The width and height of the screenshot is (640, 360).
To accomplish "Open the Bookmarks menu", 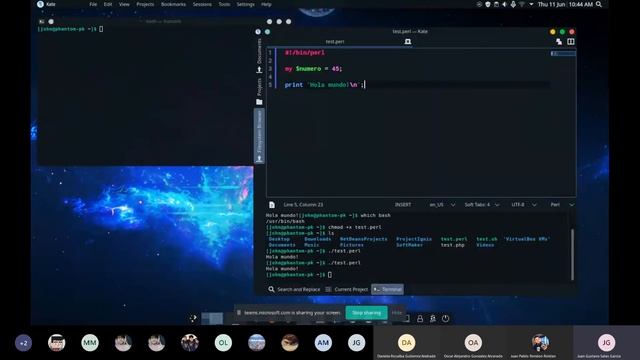I will tap(173, 4).
